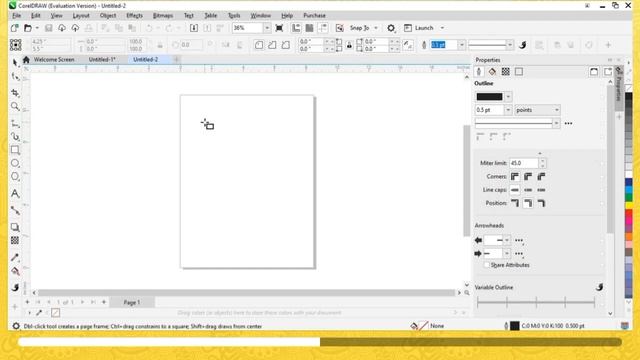Open outline color dropdown in Properties
Viewport: 640px width, 360px height.
point(508,97)
